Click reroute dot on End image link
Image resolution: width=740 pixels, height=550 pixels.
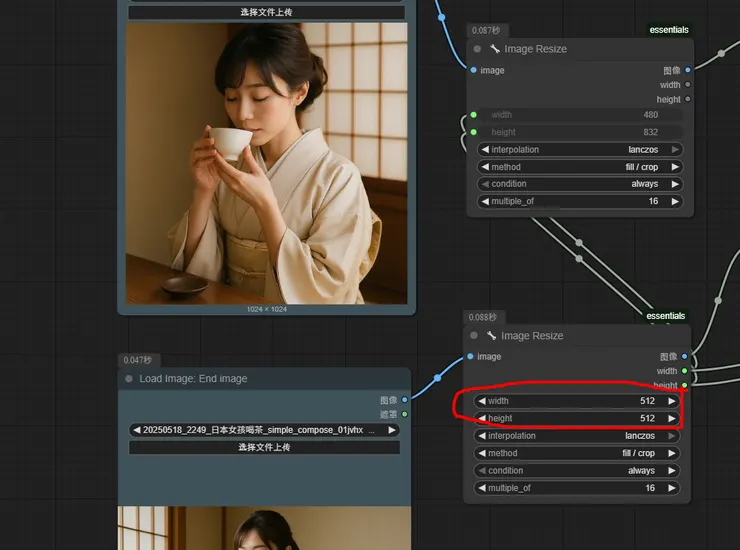437,378
